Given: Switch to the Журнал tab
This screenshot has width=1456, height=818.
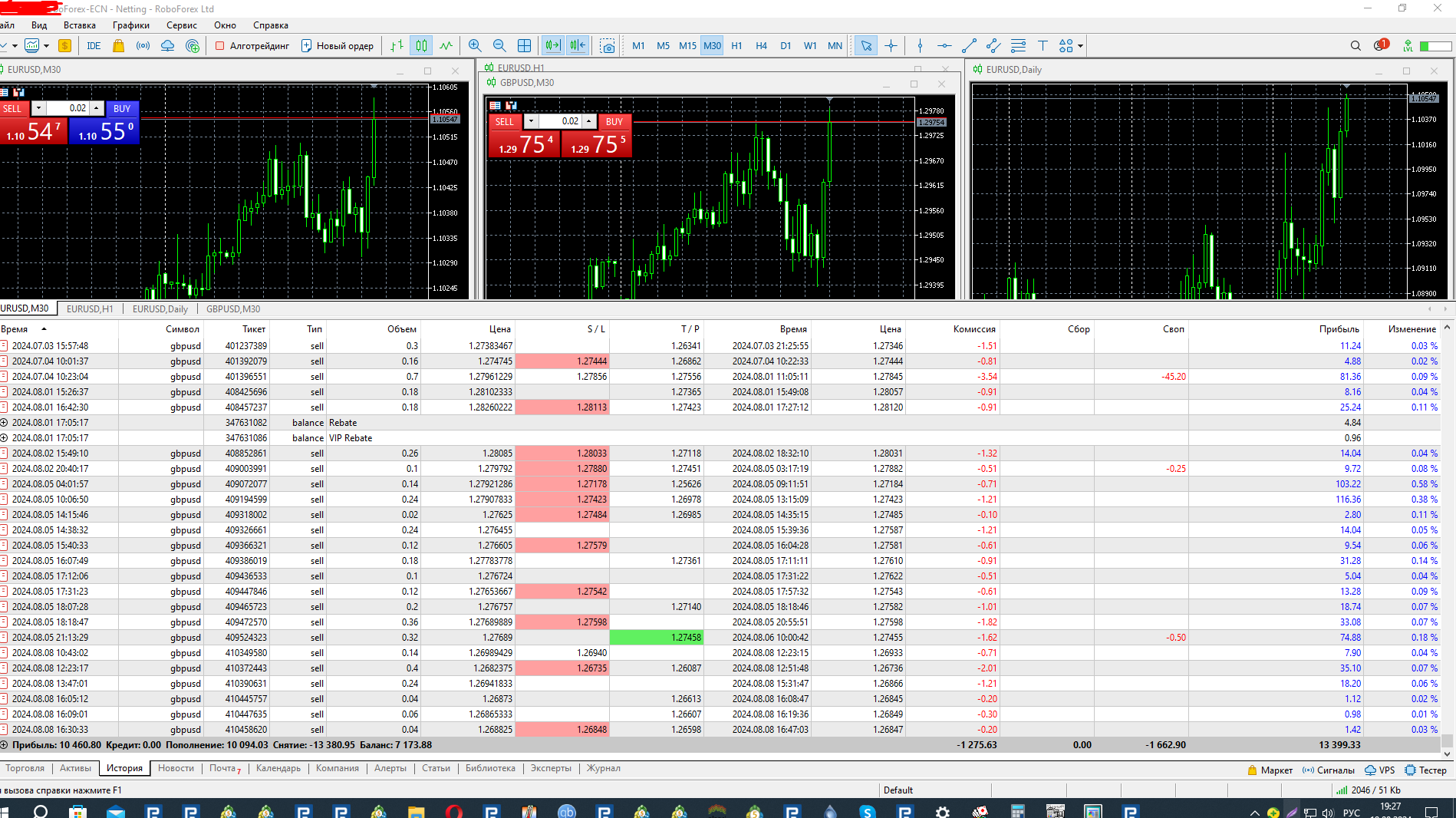Looking at the screenshot, I should pyautogui.click(x=604, y=768).
